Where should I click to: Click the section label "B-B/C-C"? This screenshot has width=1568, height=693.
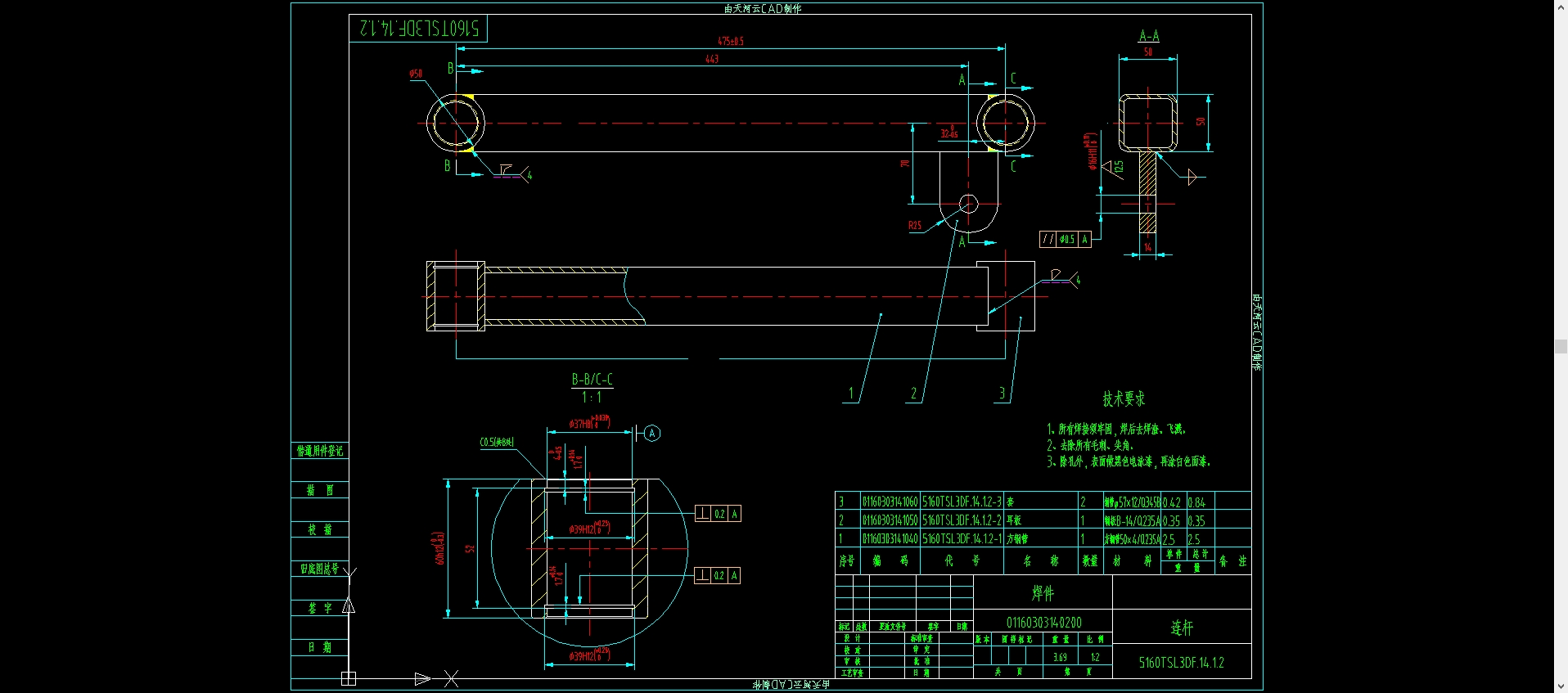click(x=592, y=380)
